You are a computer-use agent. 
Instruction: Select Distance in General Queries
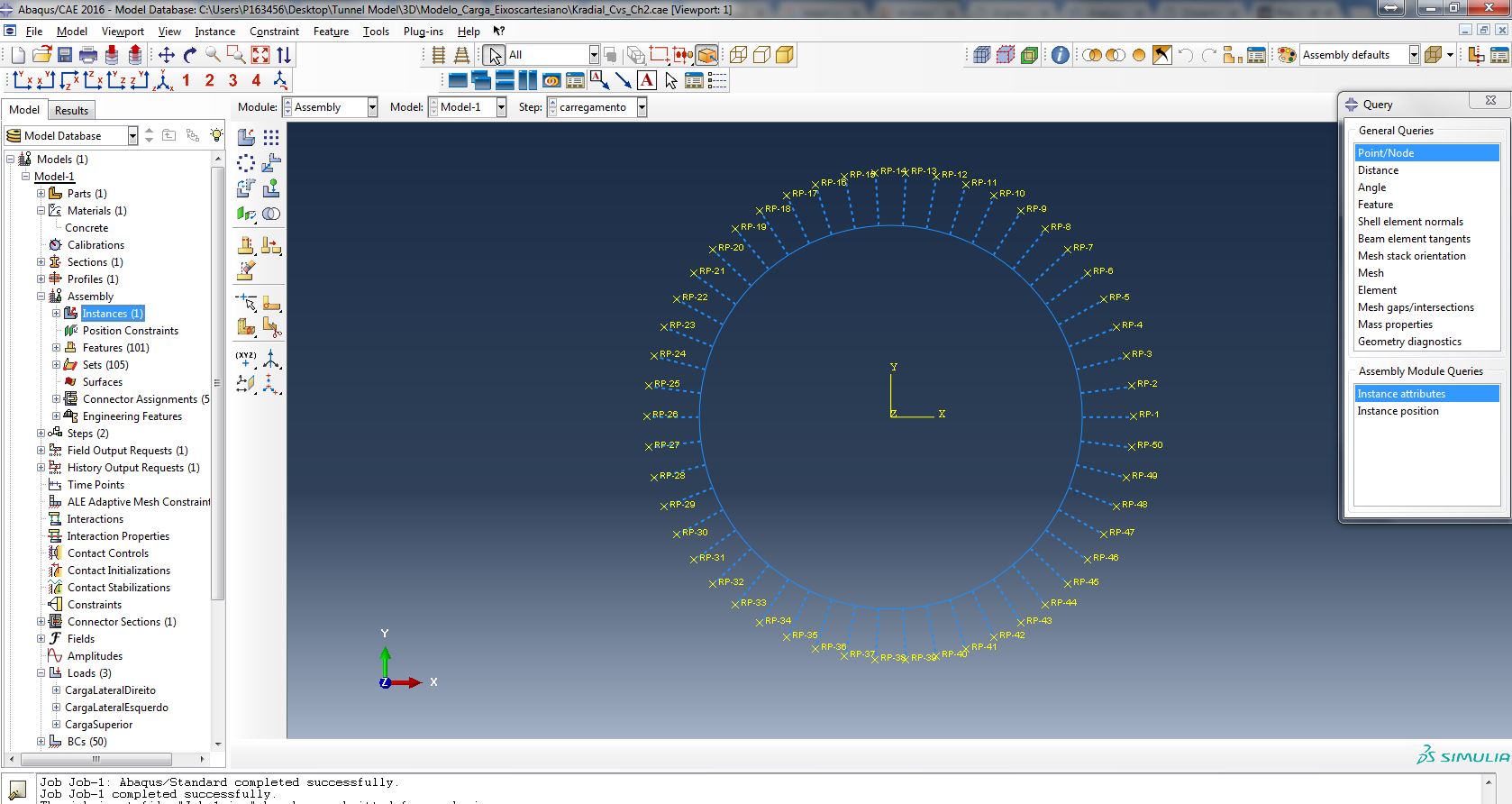coord(1426,170)
